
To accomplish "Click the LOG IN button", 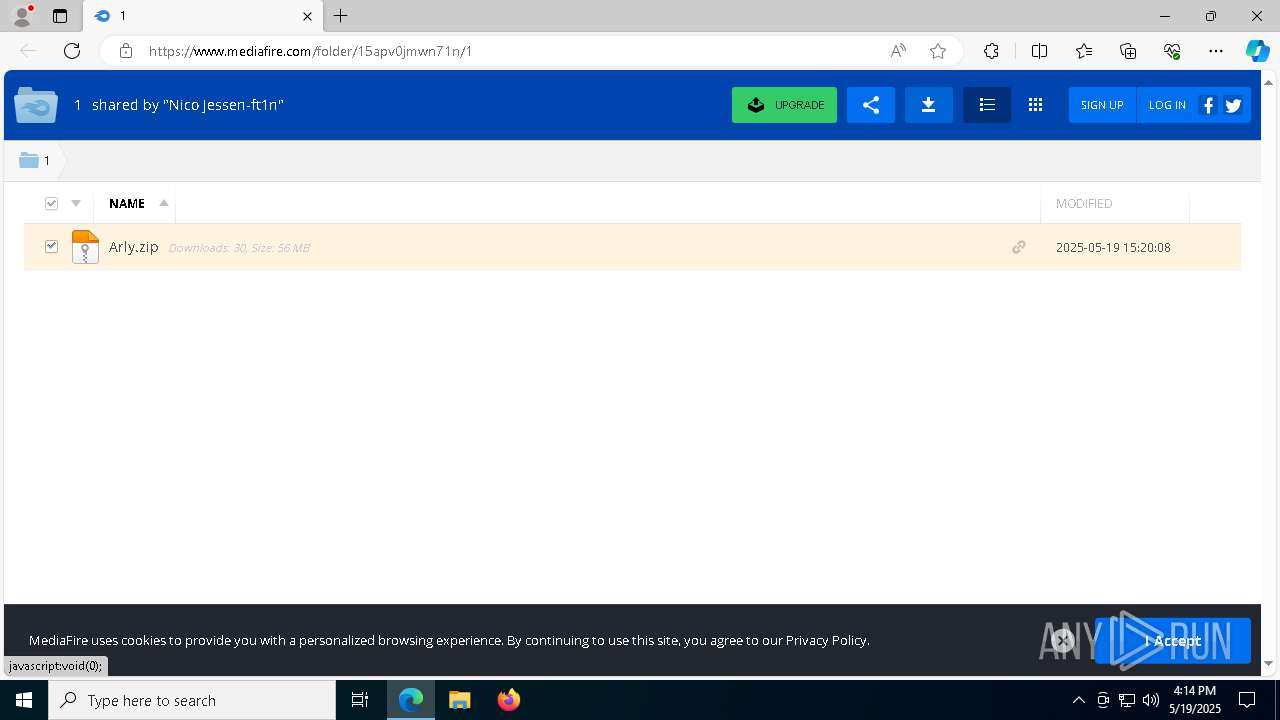I will pyautogui.click(x=1167, y=105).
